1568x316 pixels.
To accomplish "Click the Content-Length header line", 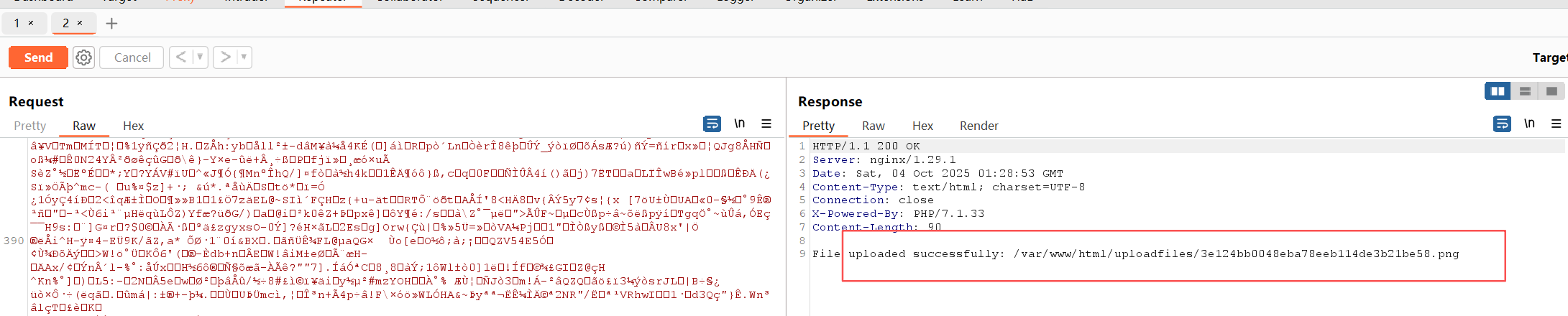I will click(x=877, y=227).
